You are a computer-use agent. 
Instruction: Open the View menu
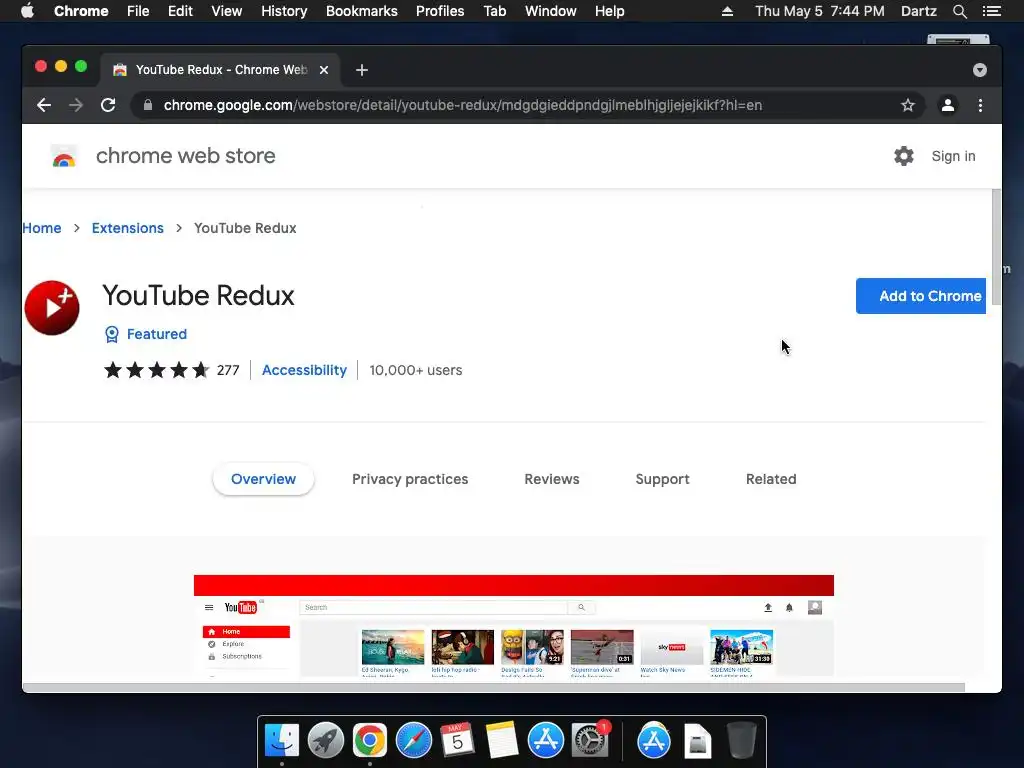tap(227, 11)
